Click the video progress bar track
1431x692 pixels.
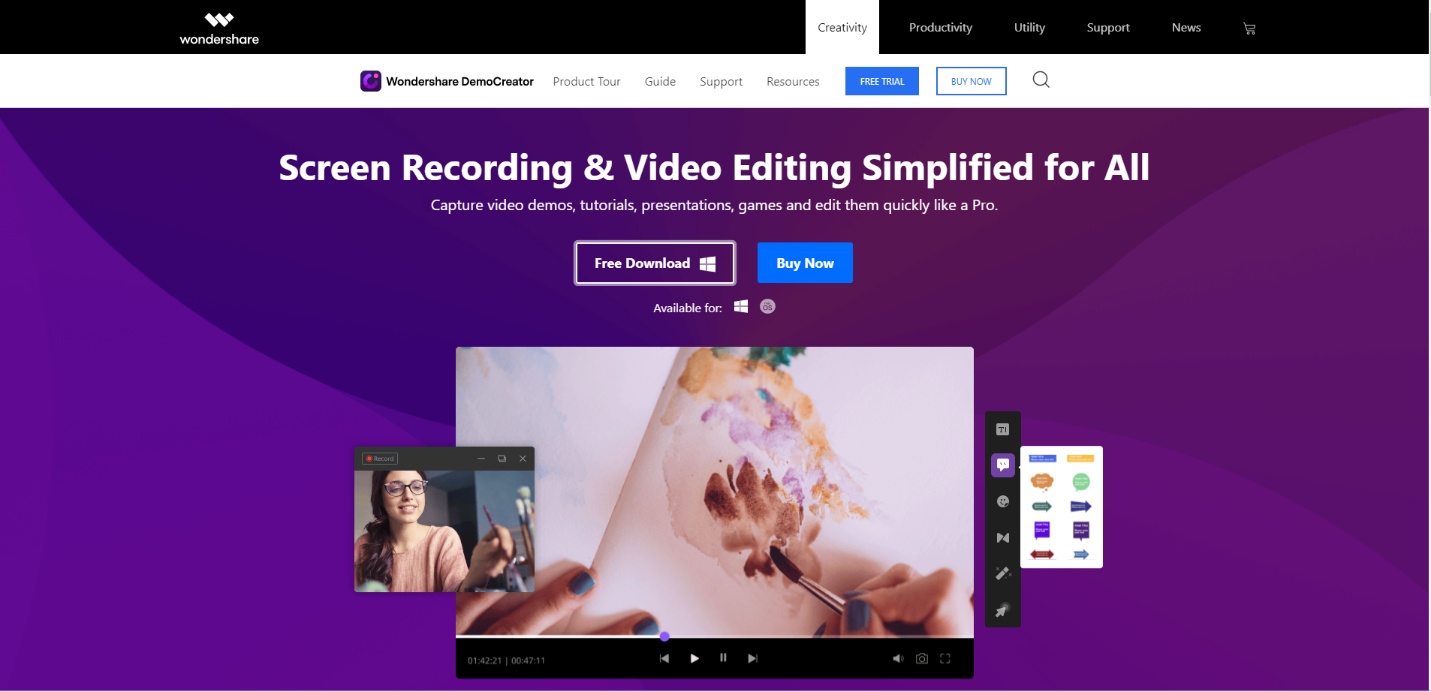click(x=714, y=637)
